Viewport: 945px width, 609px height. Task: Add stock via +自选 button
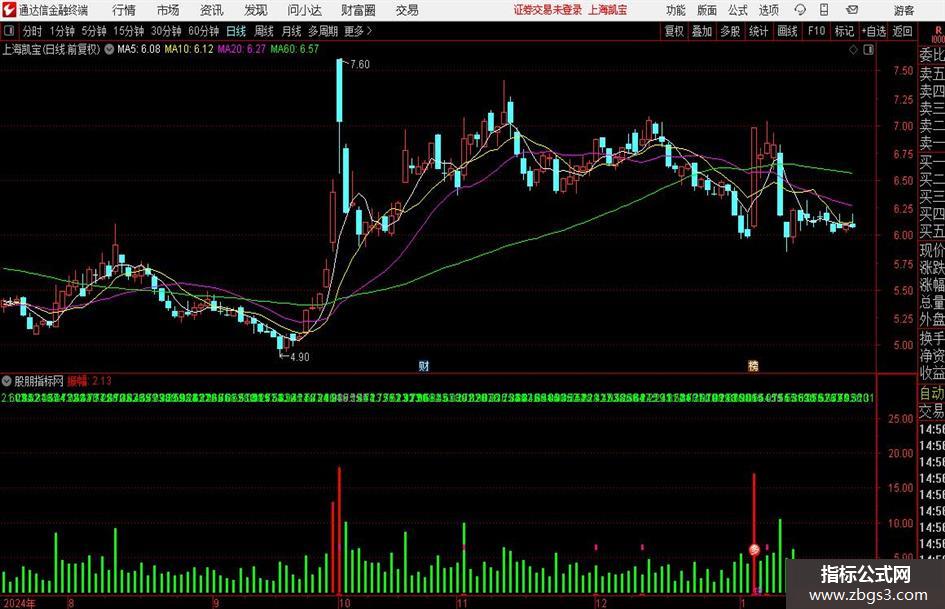pyautogui.click(x=874, y=31)
